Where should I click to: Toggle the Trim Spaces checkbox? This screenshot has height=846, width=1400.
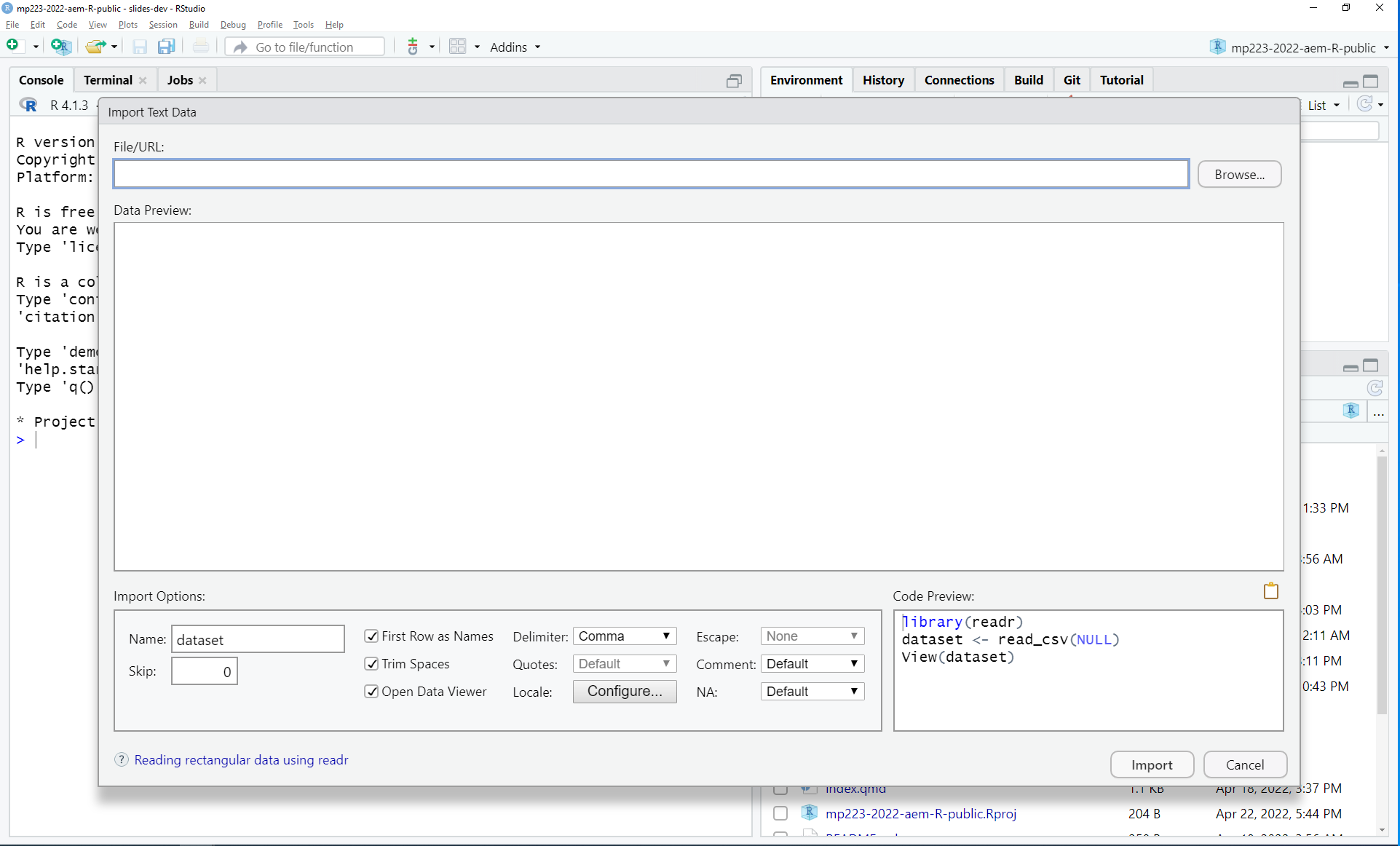point(371,664)
